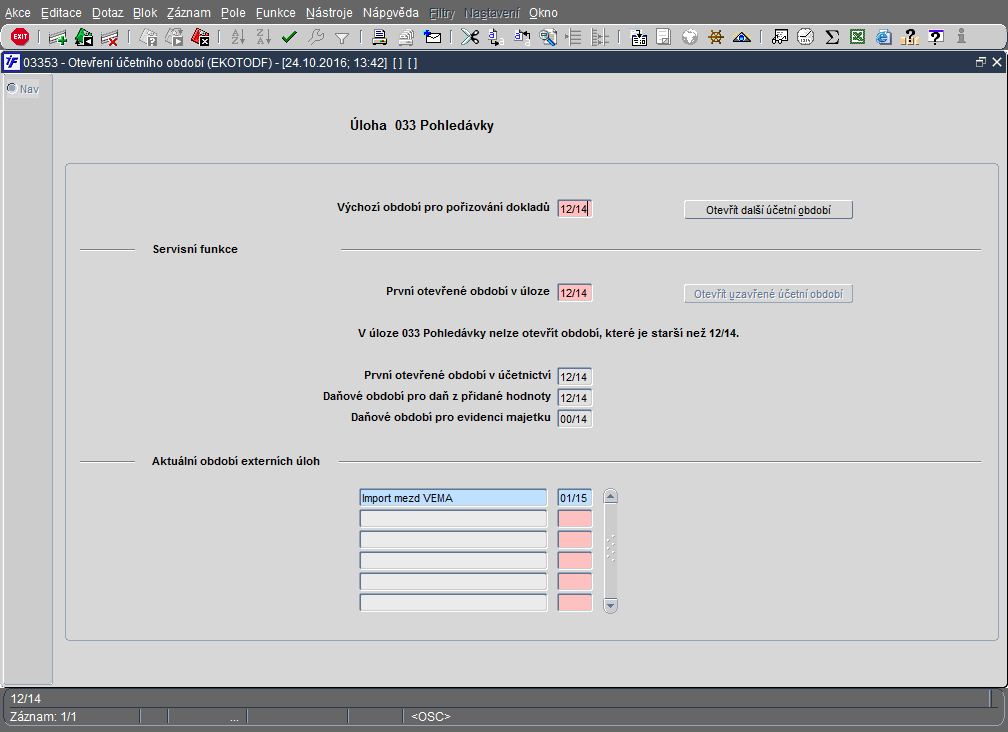This screenshot has width=1008, height=732.
Task: Click the single printer icon
Action: pos(379,37)
